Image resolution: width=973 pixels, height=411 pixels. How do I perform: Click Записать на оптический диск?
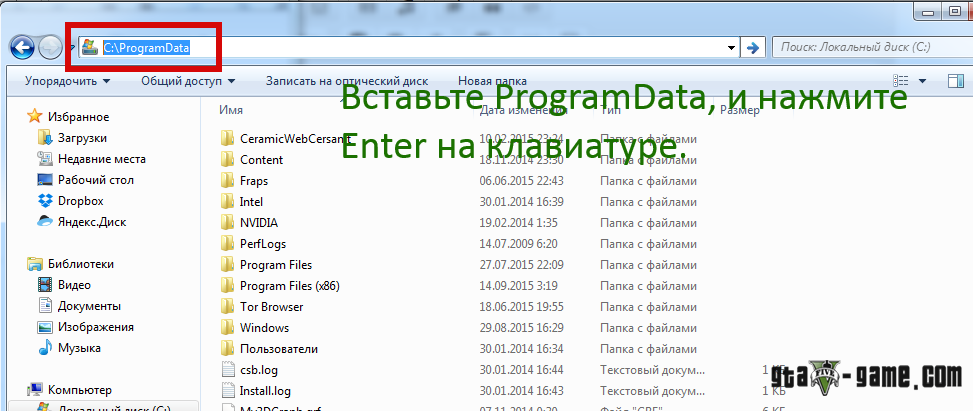click(347, 81)
